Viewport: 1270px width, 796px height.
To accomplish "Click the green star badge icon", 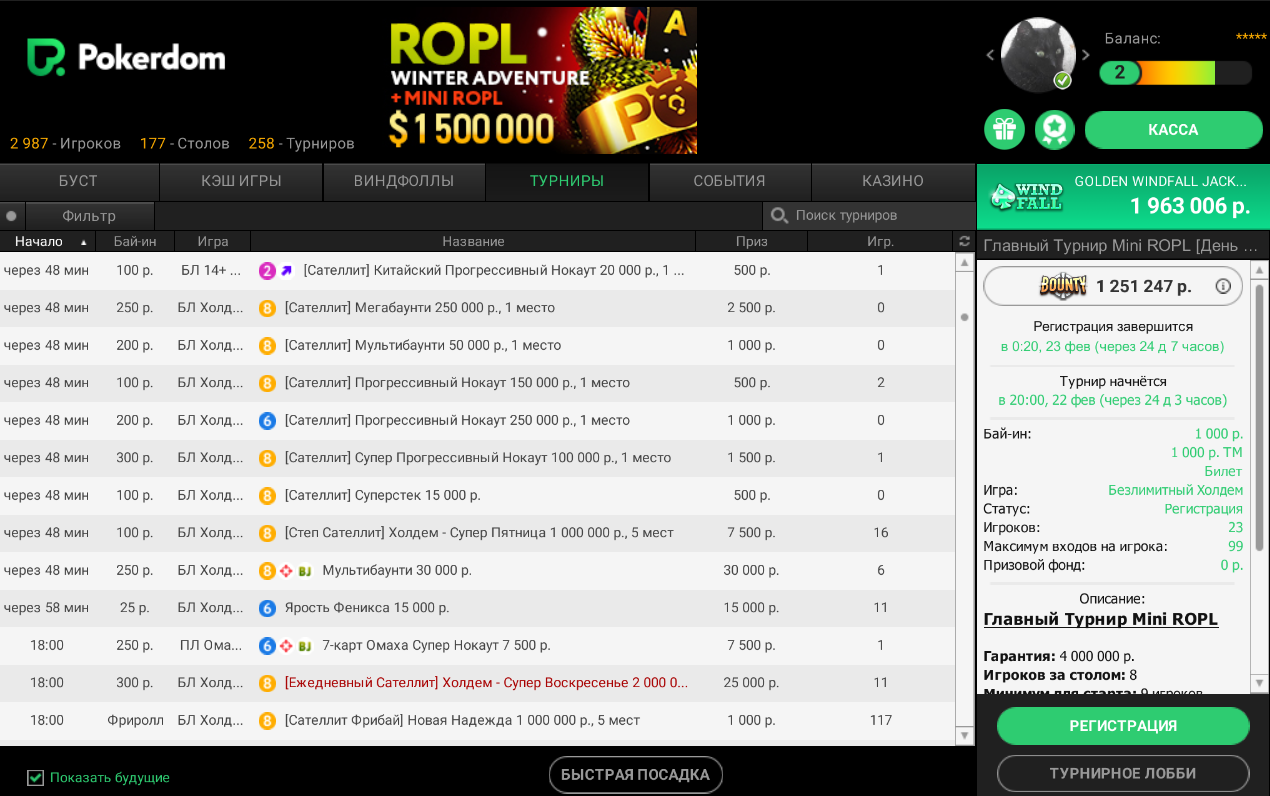I will (x=1054, y=129).
